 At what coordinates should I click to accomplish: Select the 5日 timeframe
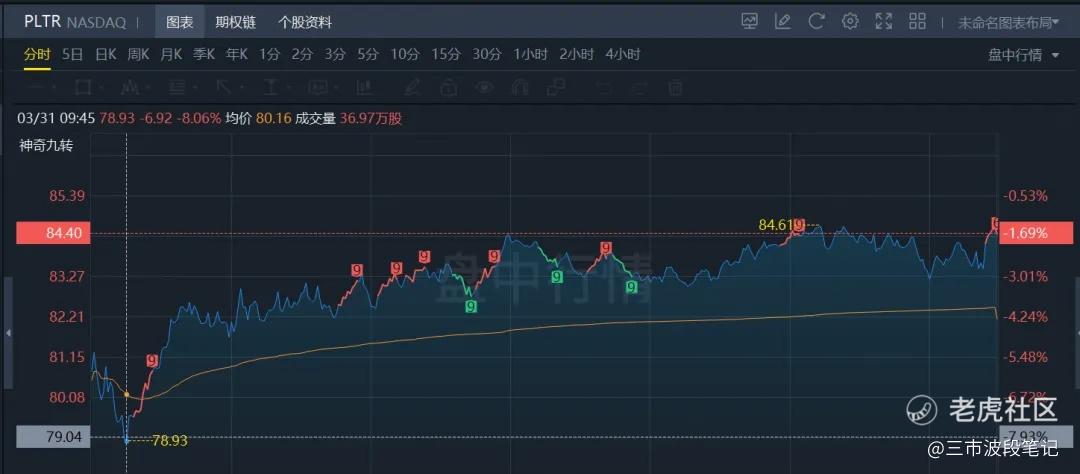pyautogui.click(x=72, y=54)
